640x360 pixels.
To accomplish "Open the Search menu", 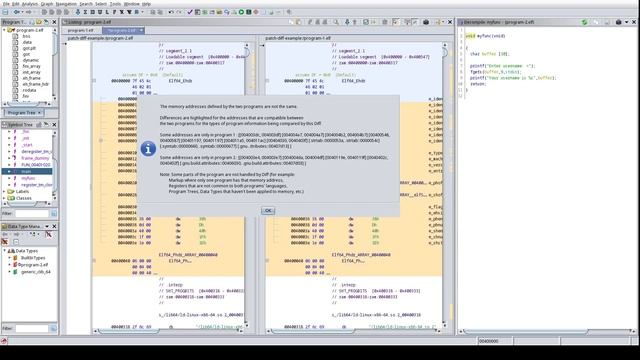I will point(86,4).
